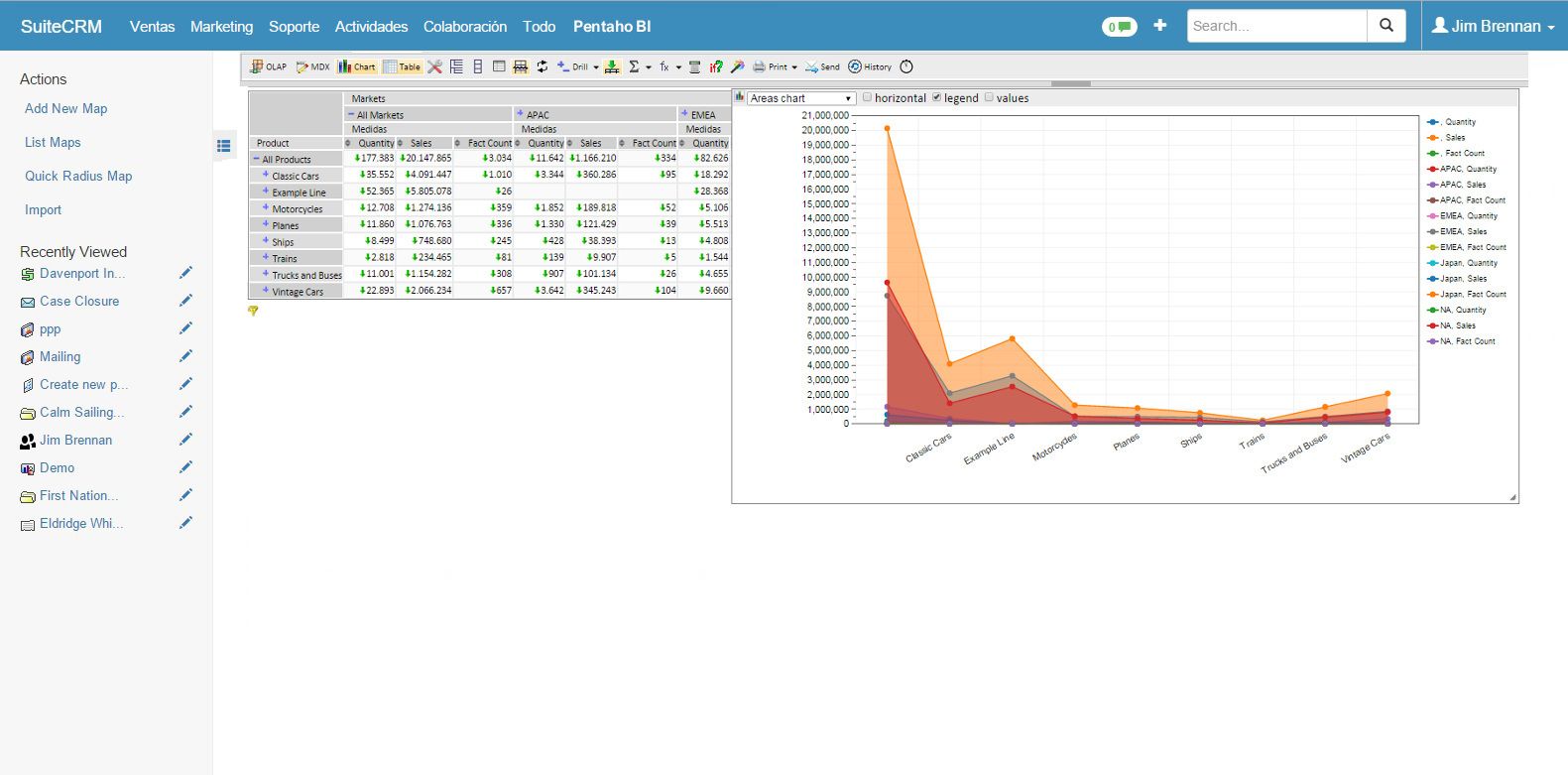Toggle the sidebar list icon
Image resolution: width=1568 pixels, height=775 pixels.
tap(224, 146)
